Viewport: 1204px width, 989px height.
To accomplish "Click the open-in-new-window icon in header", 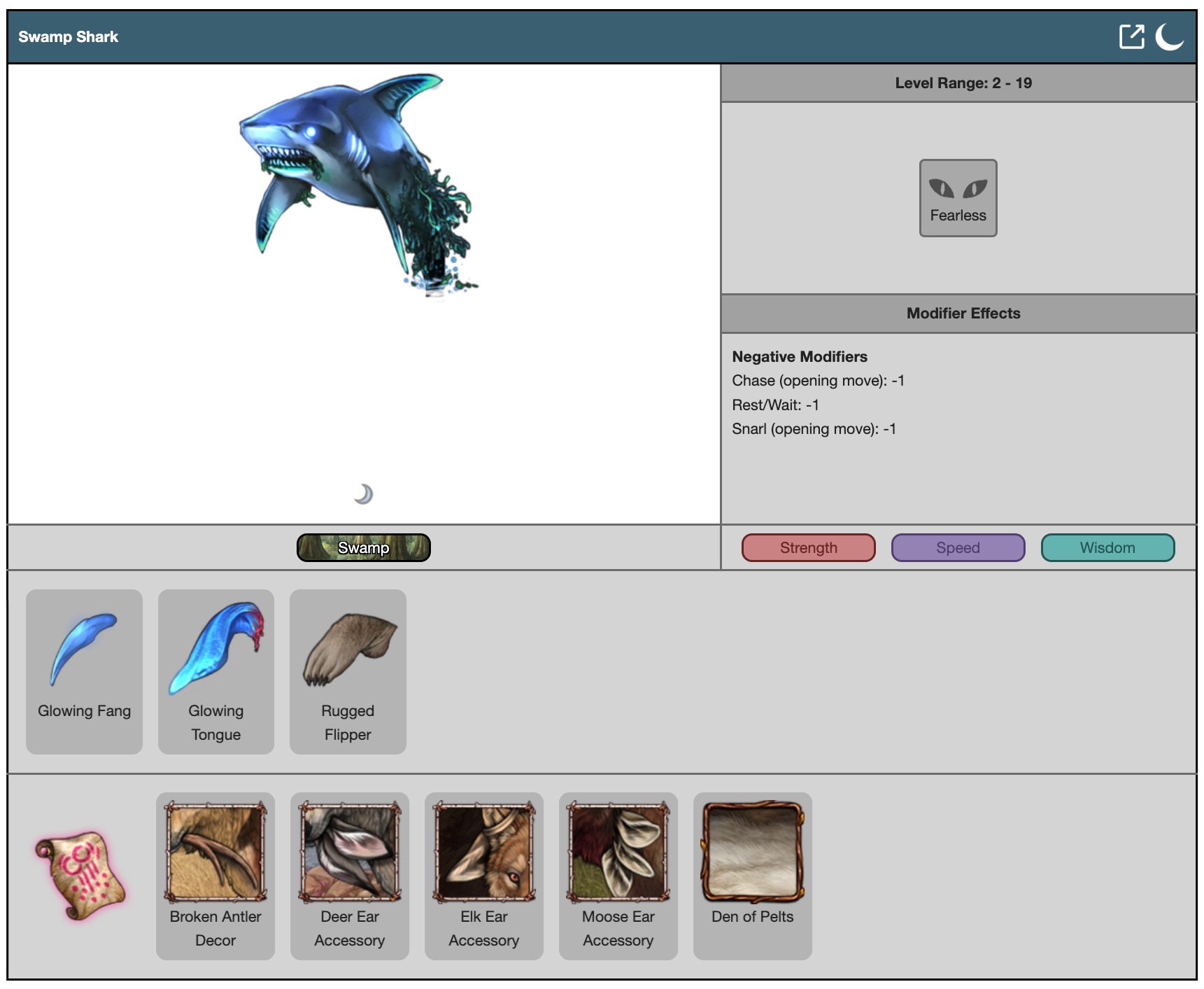I will point(1131,36).
